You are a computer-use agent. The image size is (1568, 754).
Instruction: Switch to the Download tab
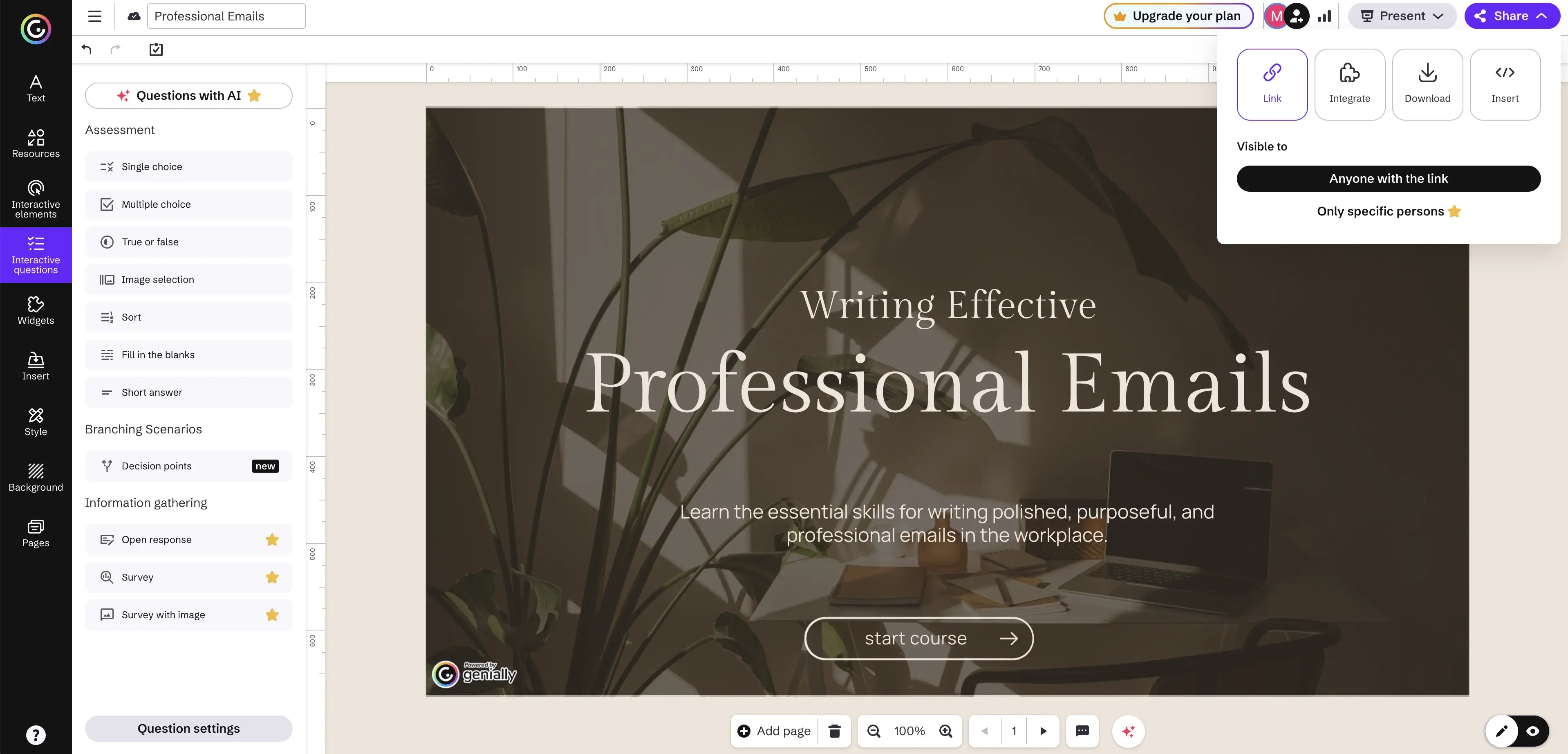1427,84
